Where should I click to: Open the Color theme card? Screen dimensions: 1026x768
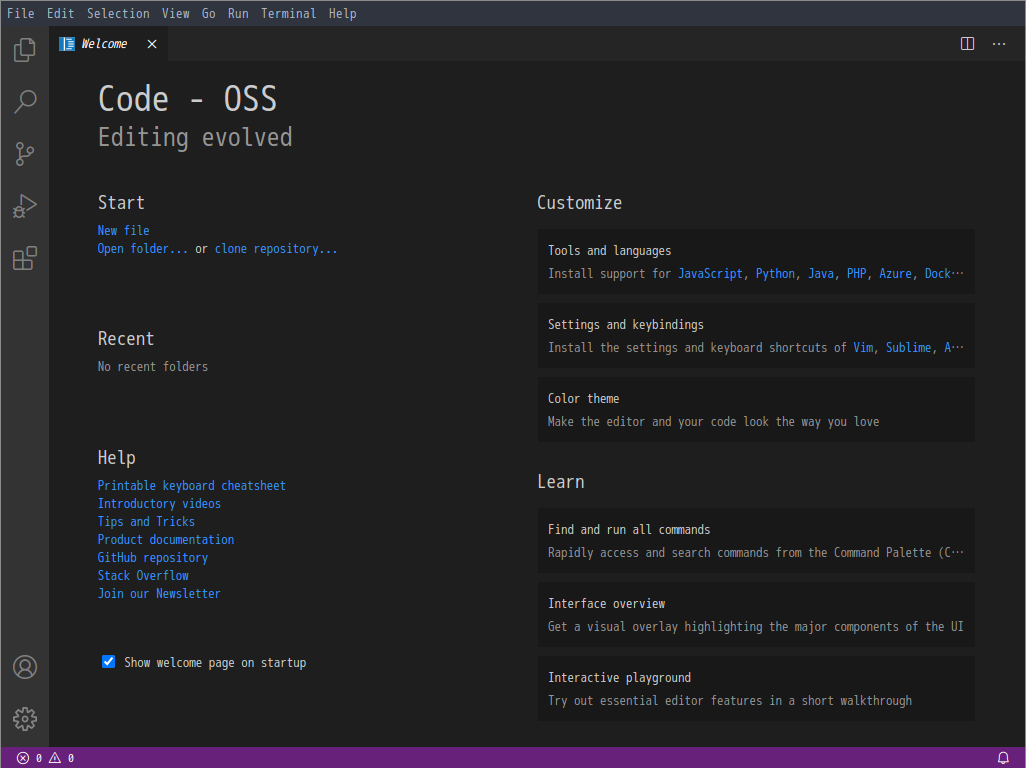pos(756,410)
